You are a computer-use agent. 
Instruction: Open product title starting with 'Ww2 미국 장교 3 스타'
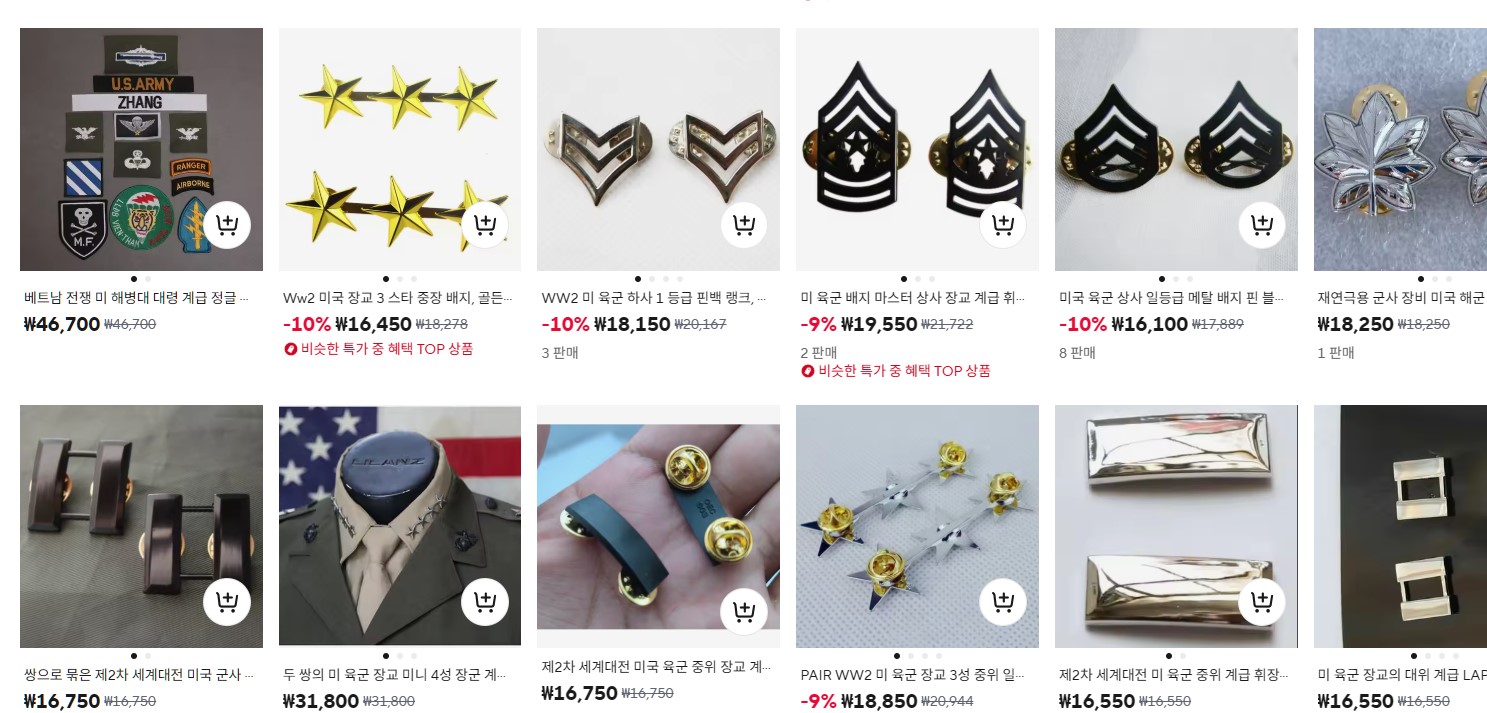[x=398, y=298]
